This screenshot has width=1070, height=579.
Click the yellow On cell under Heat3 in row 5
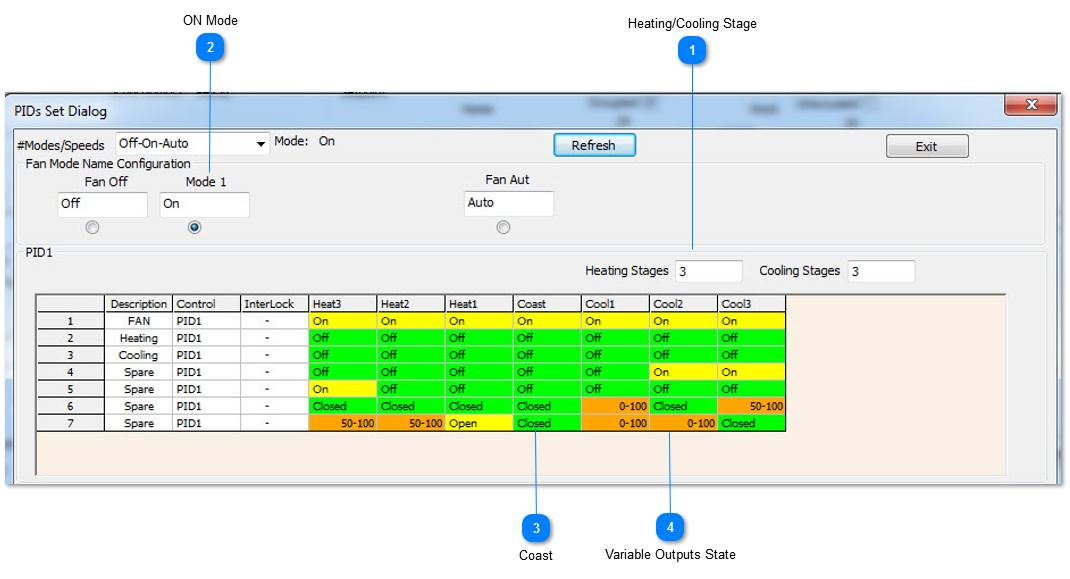pos(343,389)
